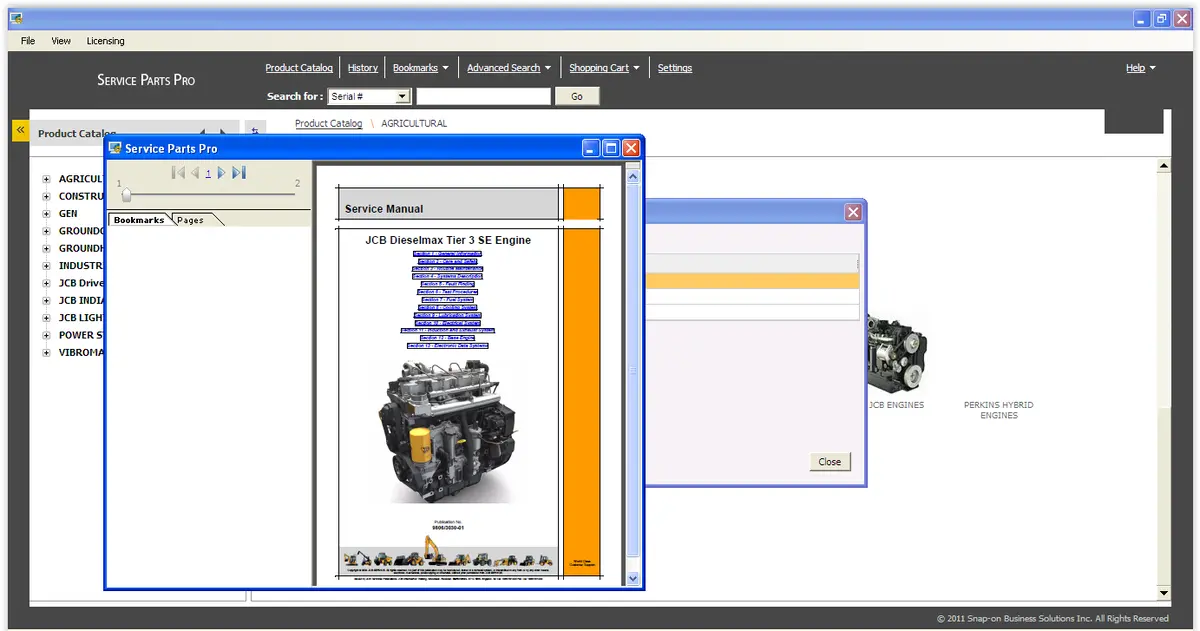The height and width of the screenshot is (631, 1200).
Task: Click the page slider handle in the viewer
Action: [x=126, y=195]
